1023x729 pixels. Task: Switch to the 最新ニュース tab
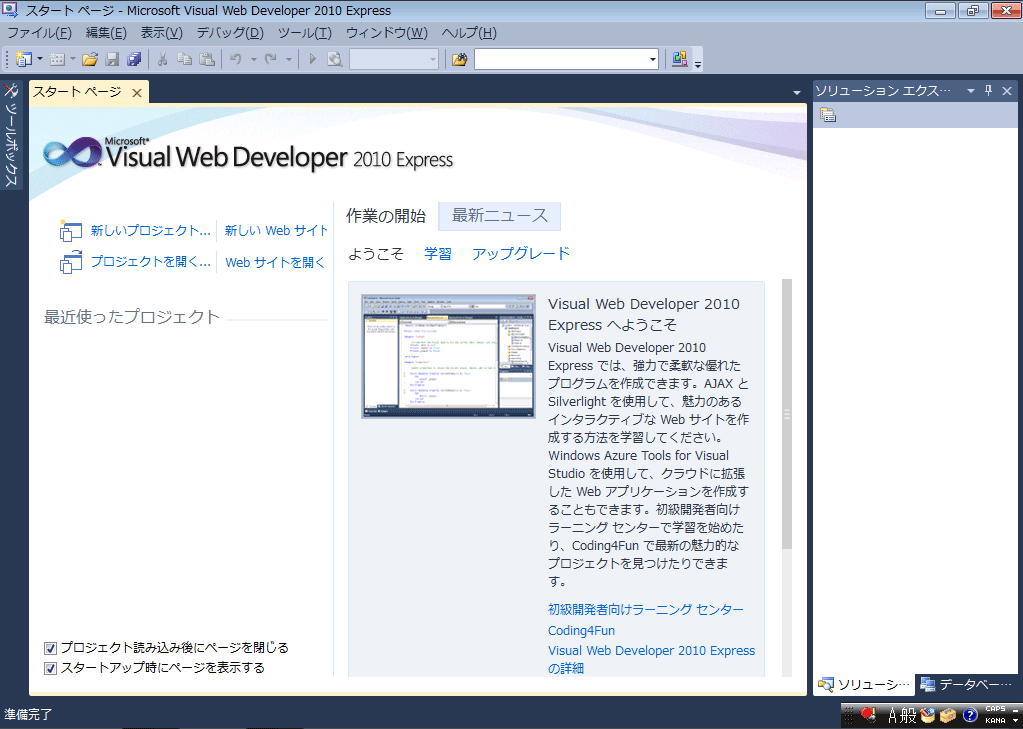500,216
